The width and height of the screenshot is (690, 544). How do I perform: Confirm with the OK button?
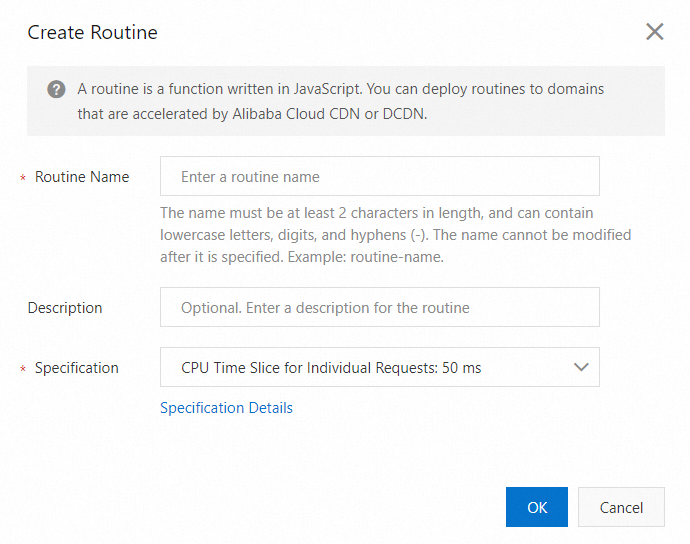click(x=537, y=507)
